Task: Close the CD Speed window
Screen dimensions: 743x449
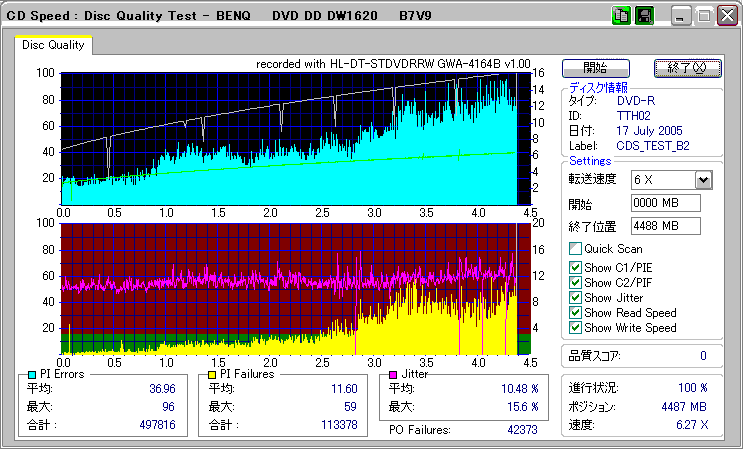Action: coord(726,16)
